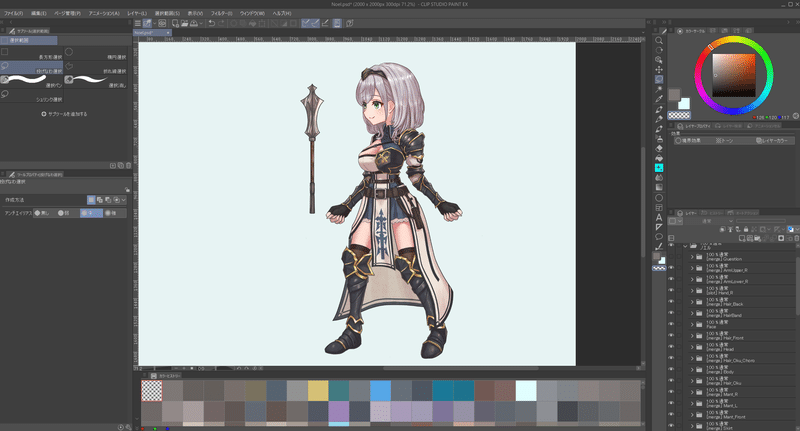This screenshot has width=800, height=431.
Task: Select the last anti-aliasing radio option
Action: click(x=114, y=213)
